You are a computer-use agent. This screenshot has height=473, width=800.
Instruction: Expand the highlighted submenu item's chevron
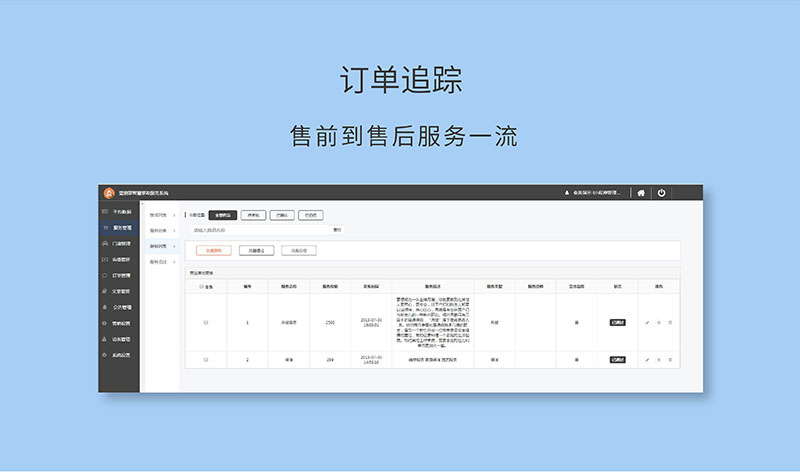coord(174,246)
